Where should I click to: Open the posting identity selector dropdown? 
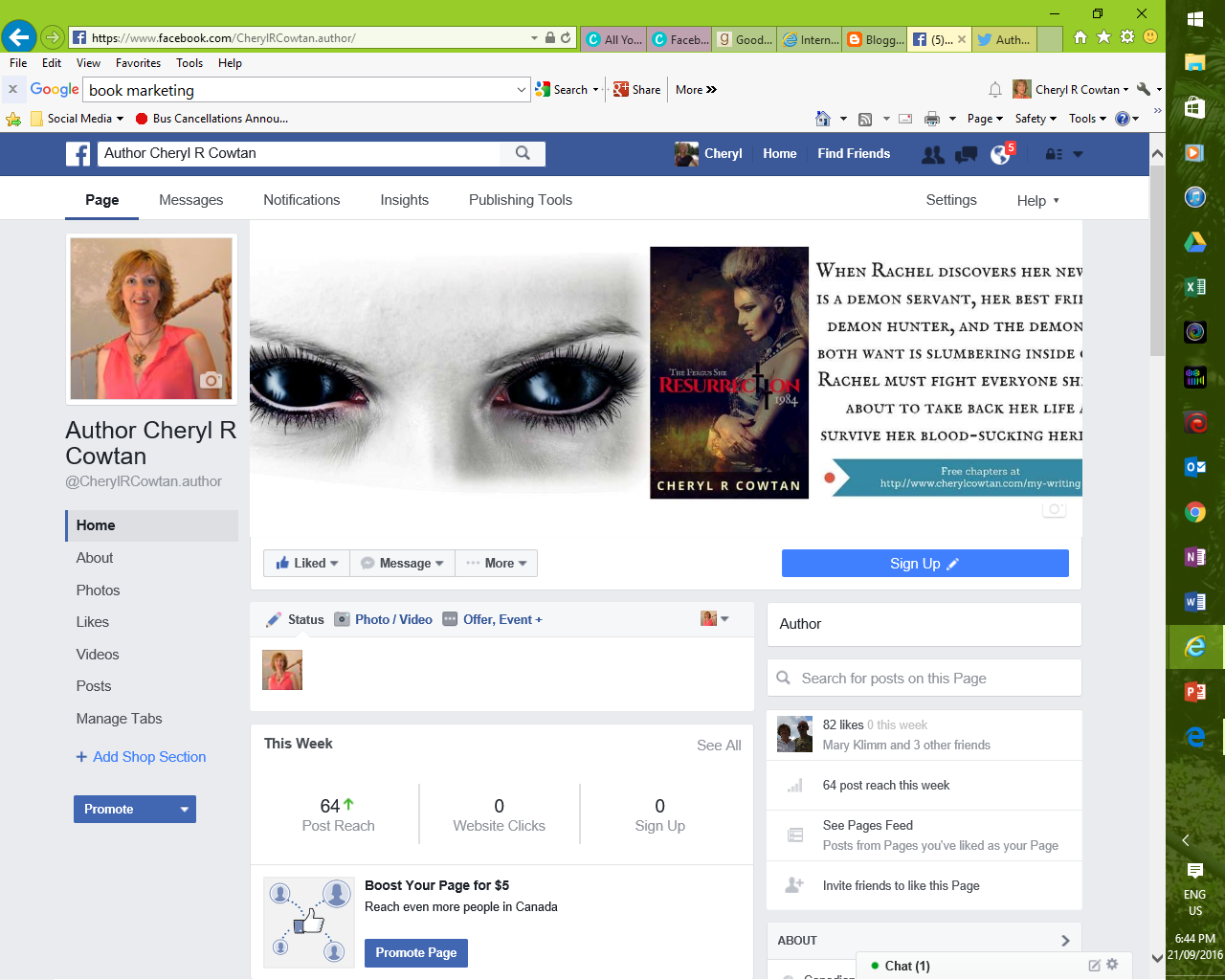[x=715, y=619]
